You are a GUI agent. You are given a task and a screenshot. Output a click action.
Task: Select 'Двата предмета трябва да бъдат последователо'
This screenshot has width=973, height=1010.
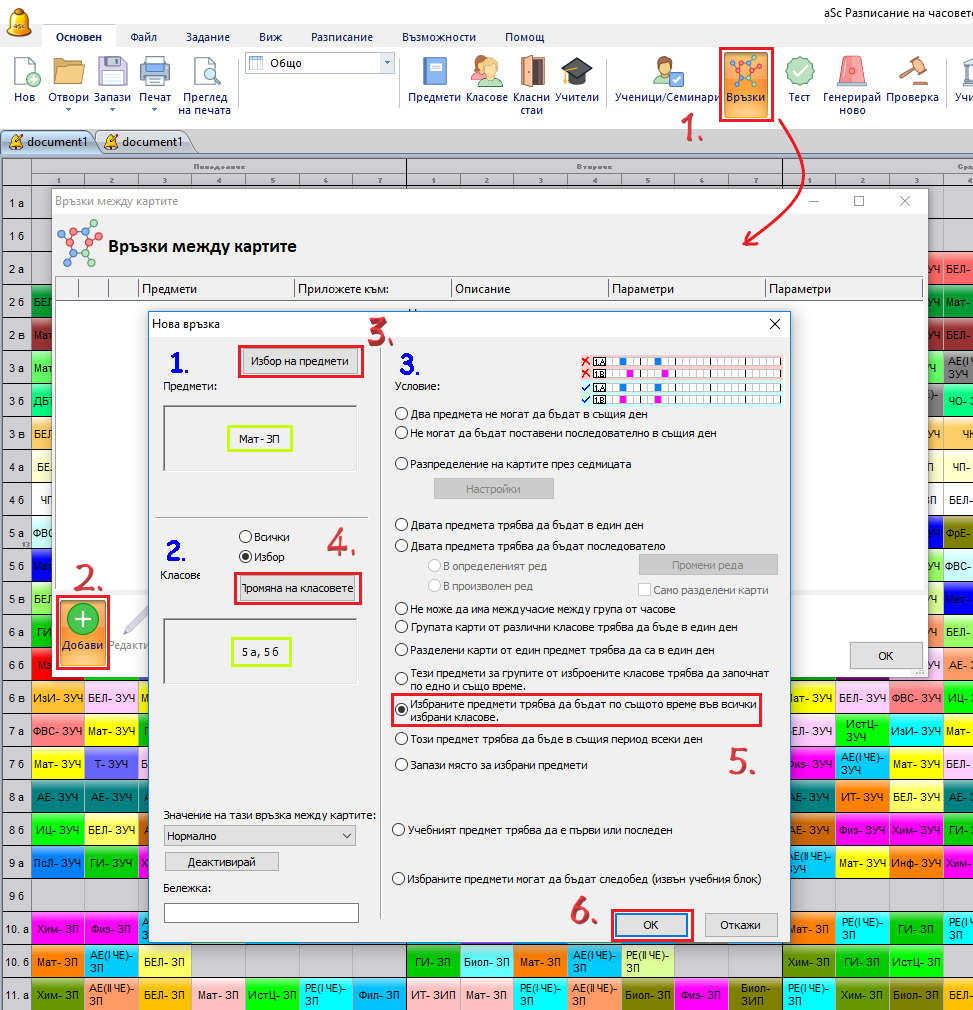(401, 546)
